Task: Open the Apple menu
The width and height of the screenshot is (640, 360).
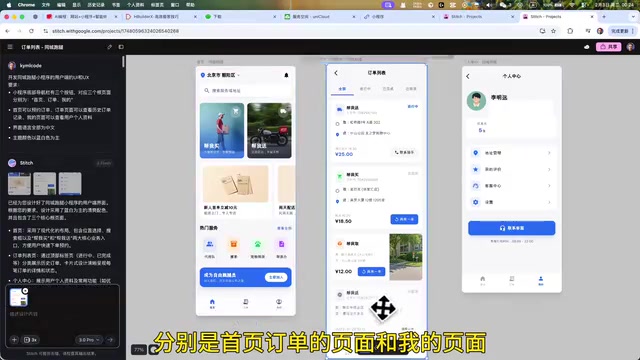Action: point(9,5)
